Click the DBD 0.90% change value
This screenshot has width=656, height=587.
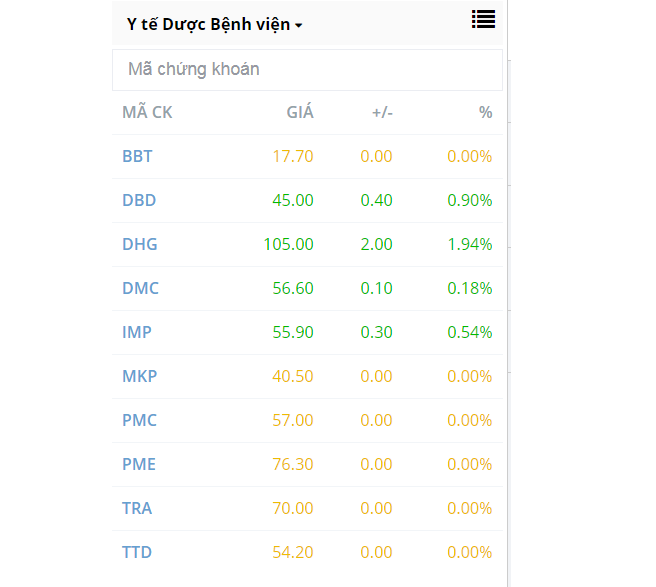coord(470,200)
